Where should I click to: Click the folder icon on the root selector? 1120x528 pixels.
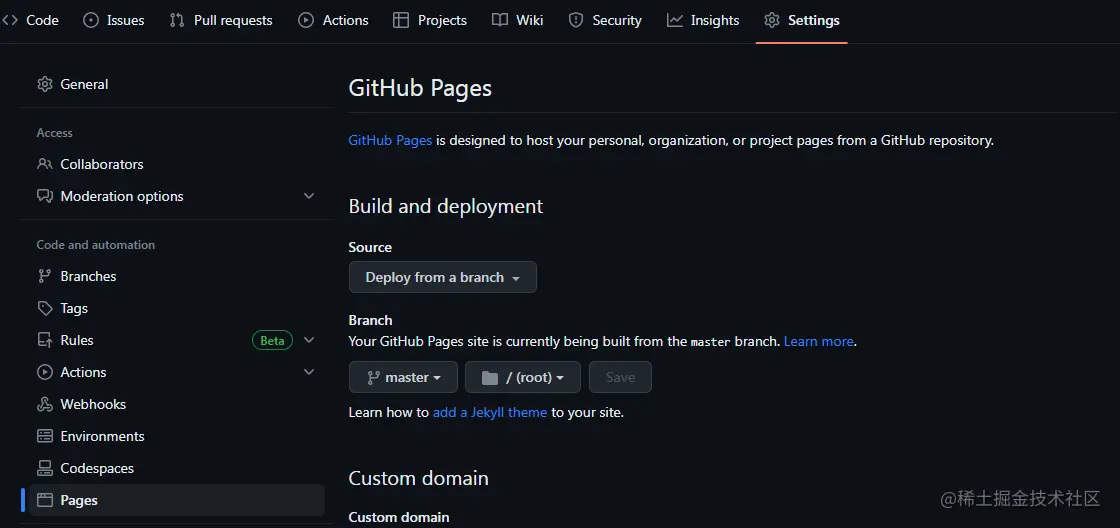point(489,377)
